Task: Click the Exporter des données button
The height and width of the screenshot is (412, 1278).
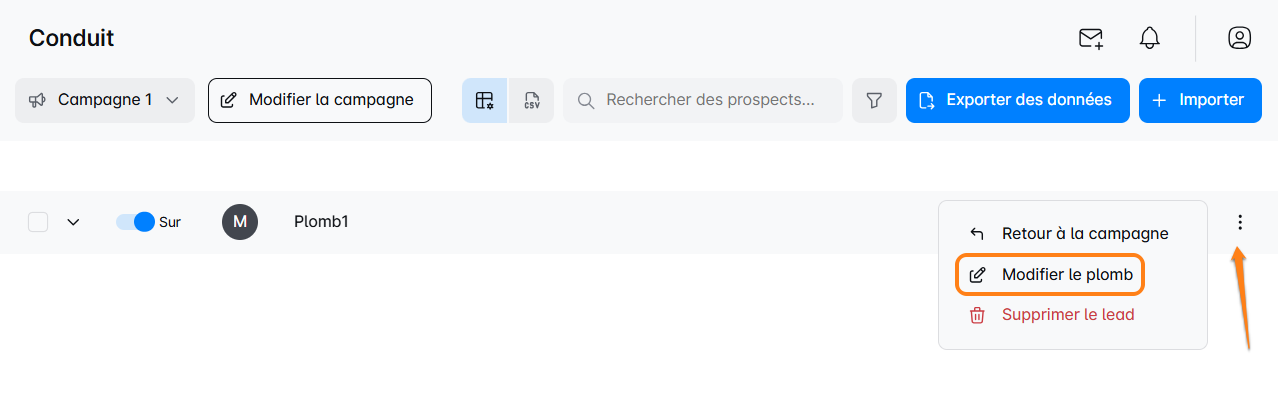Action: (1018, 100)
